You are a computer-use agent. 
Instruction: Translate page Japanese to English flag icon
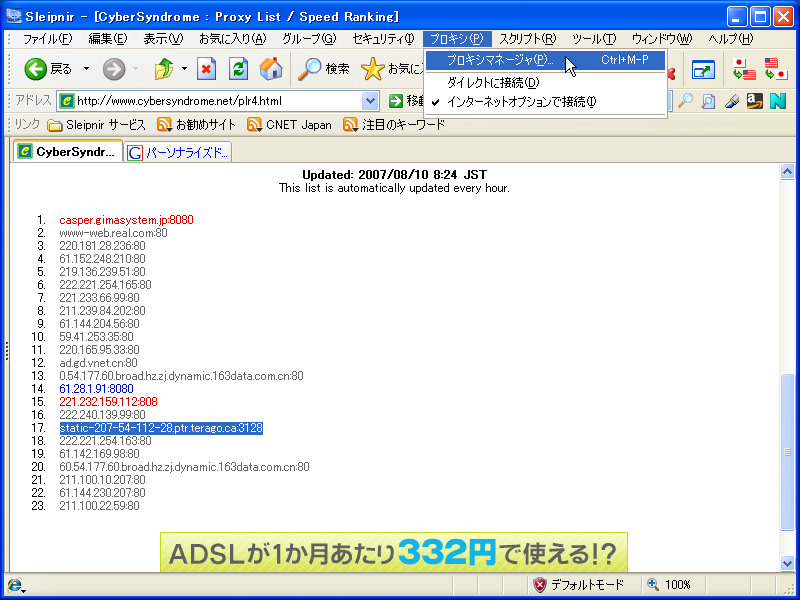pos(744,69)
